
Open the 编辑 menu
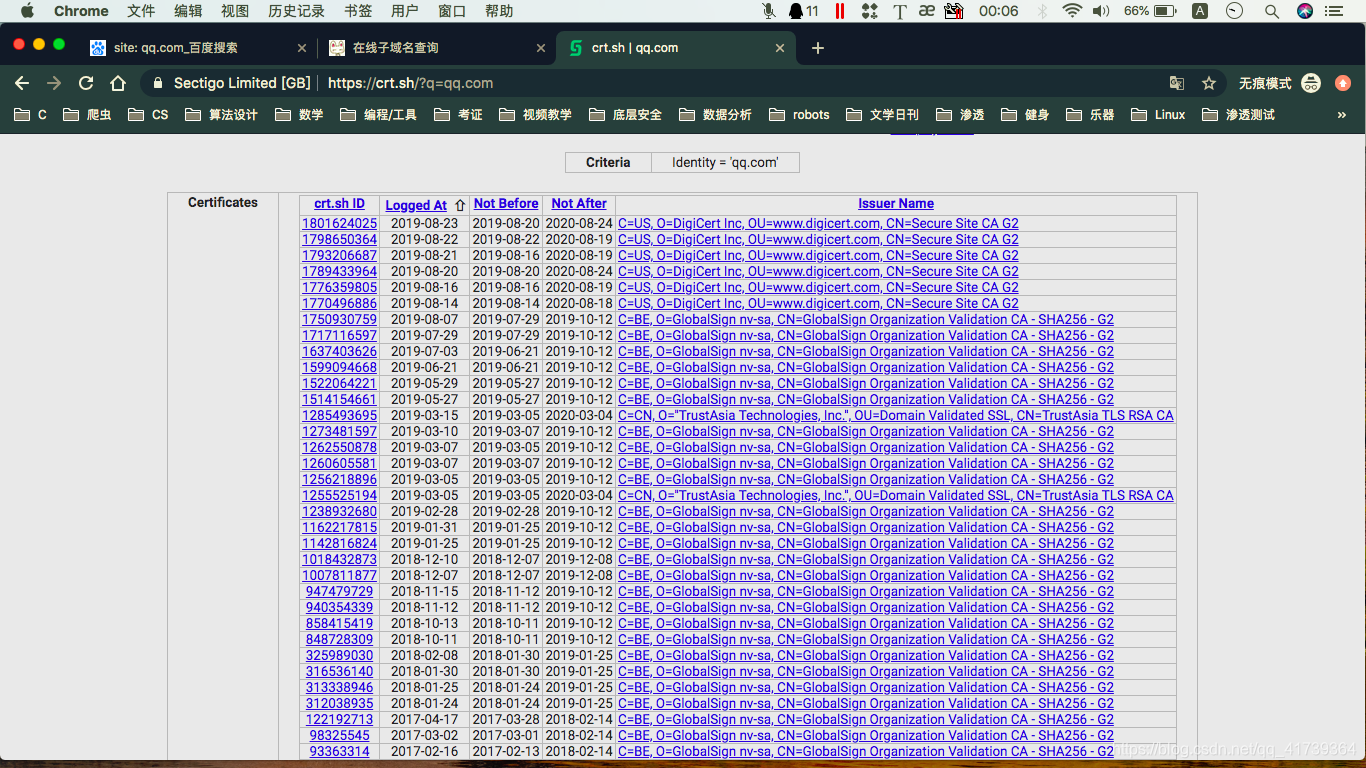coord(188,11)
